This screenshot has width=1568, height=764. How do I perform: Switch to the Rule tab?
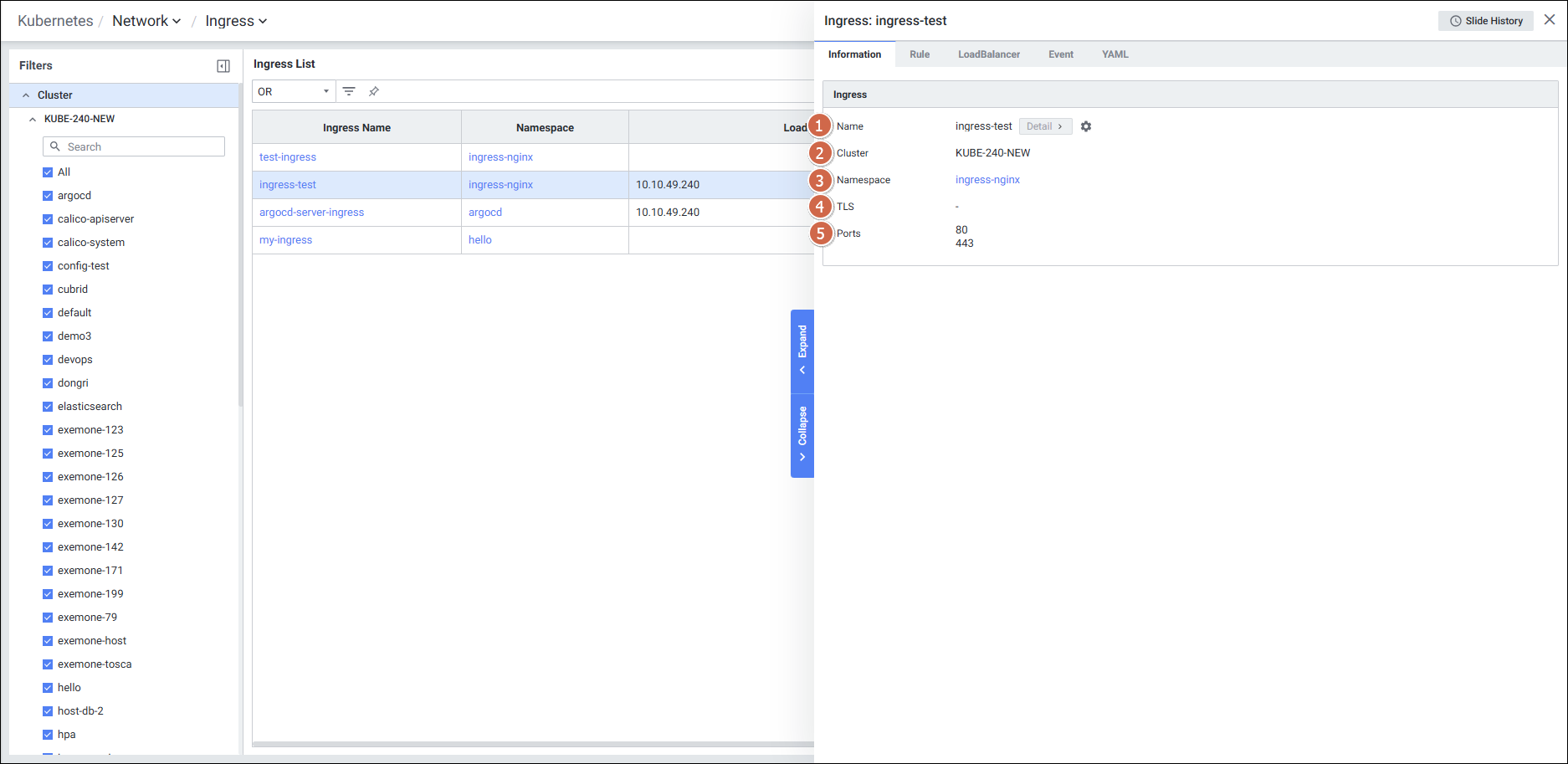click(x=920, y=54)
